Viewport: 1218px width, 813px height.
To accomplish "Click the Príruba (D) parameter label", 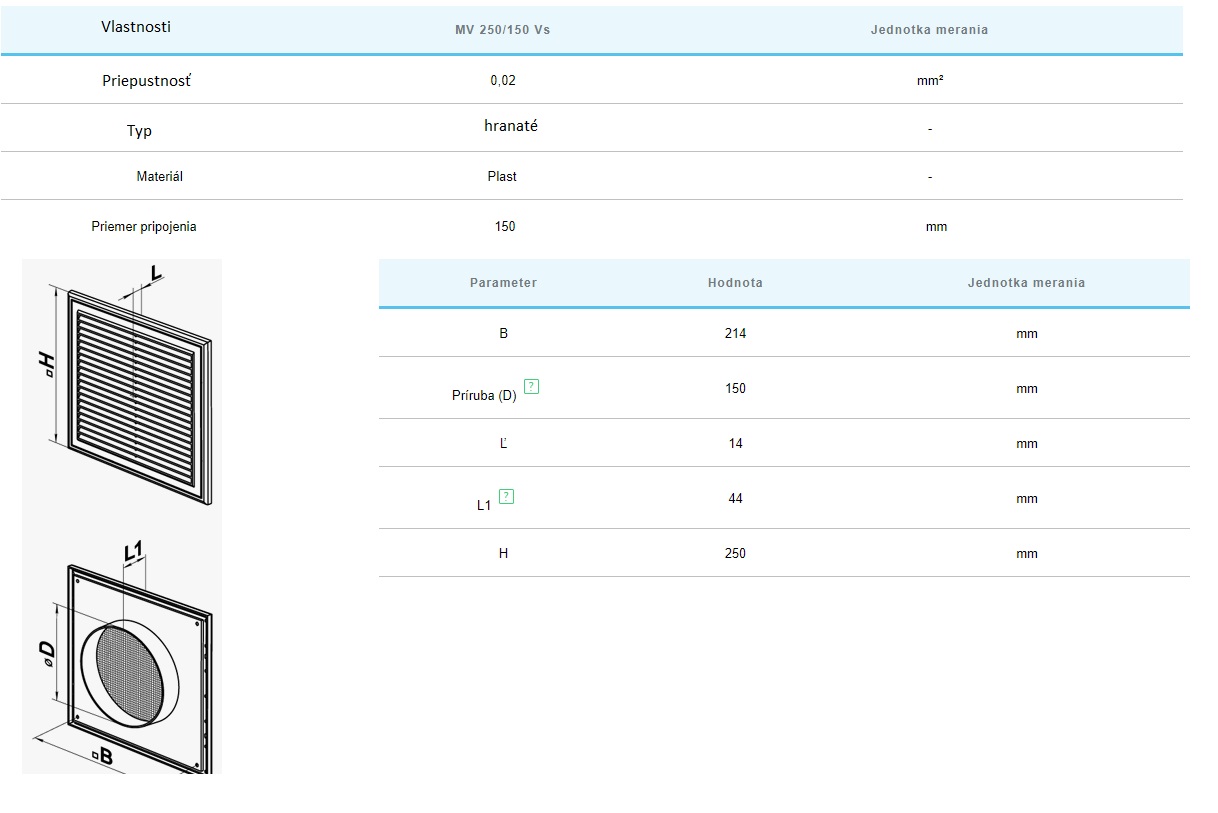I will pos(484,395).
